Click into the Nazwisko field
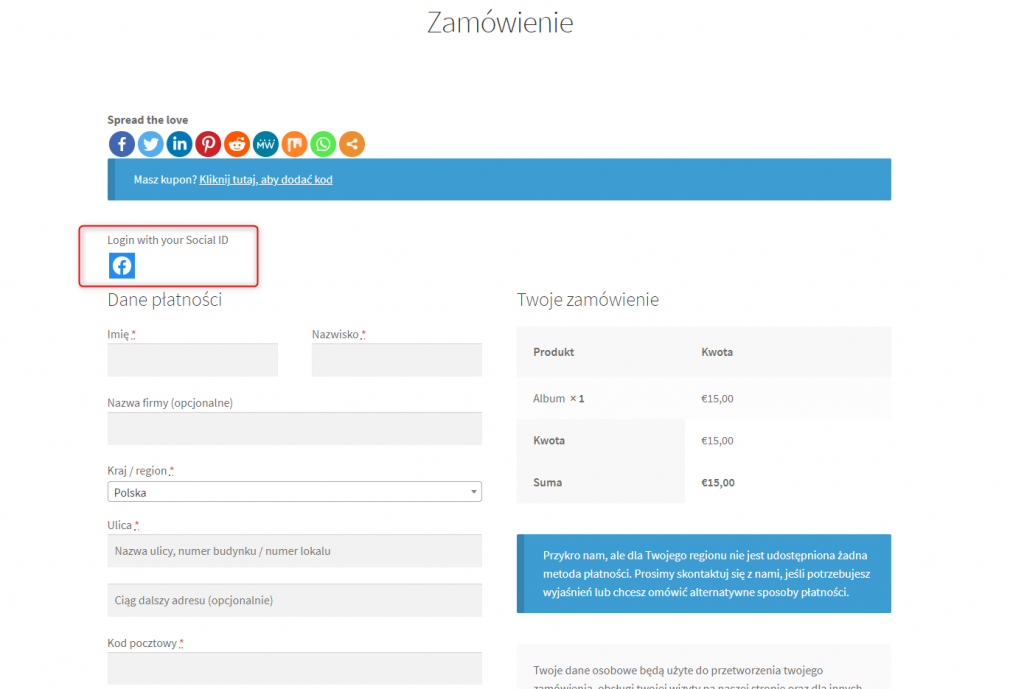Image resolution: width=1024 pixels, height=689 pixels. [x=396, y=360]
